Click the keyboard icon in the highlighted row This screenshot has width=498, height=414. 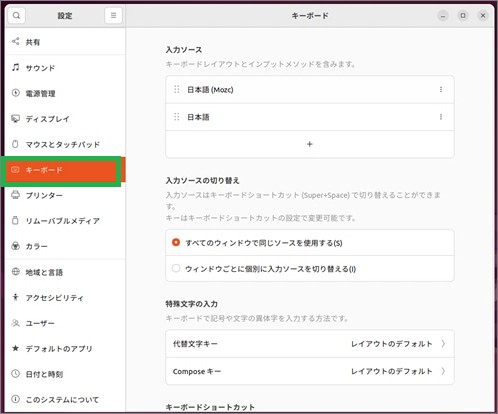click(x=15, y=170)
